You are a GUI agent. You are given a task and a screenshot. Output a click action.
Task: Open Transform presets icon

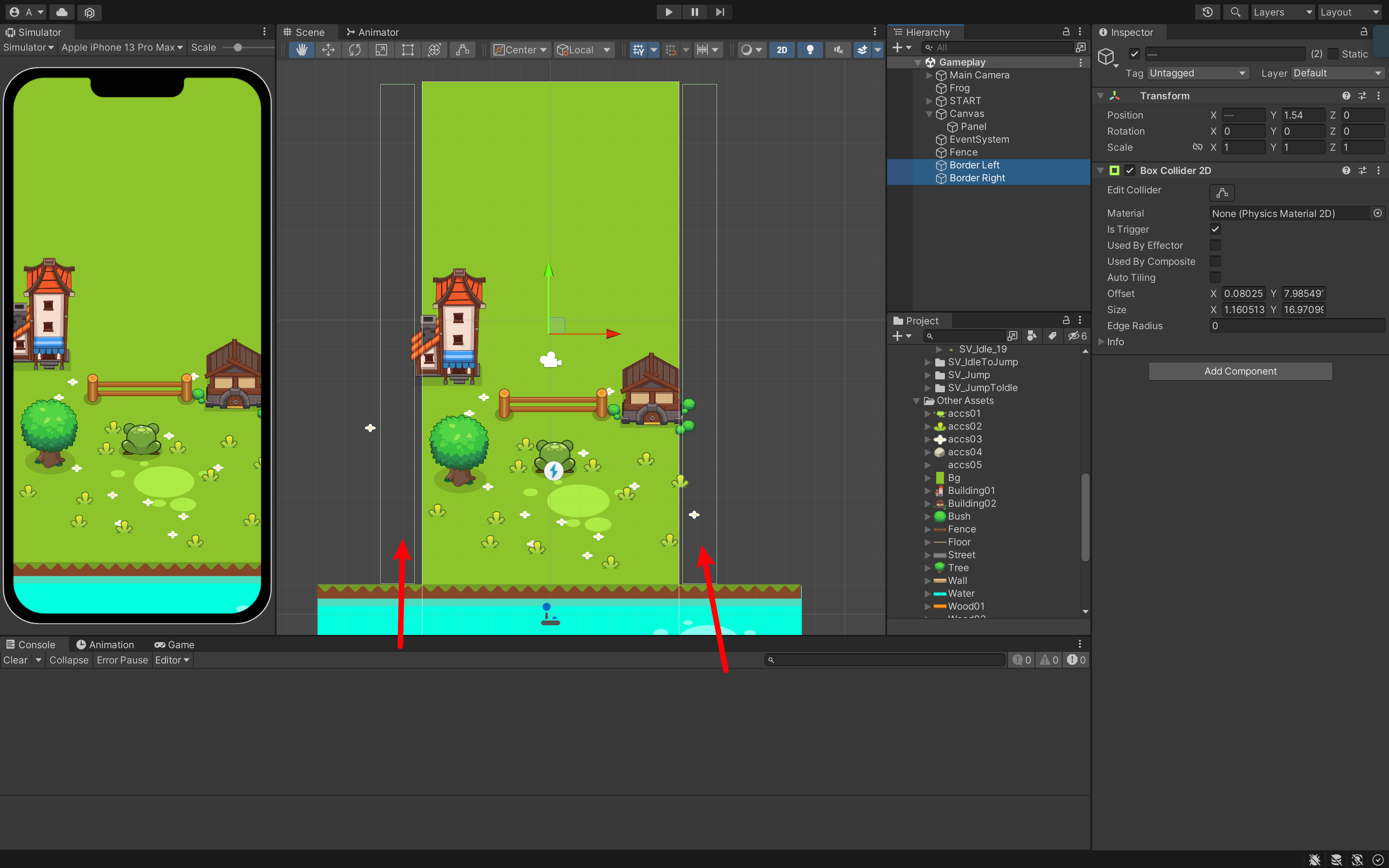1362,96
